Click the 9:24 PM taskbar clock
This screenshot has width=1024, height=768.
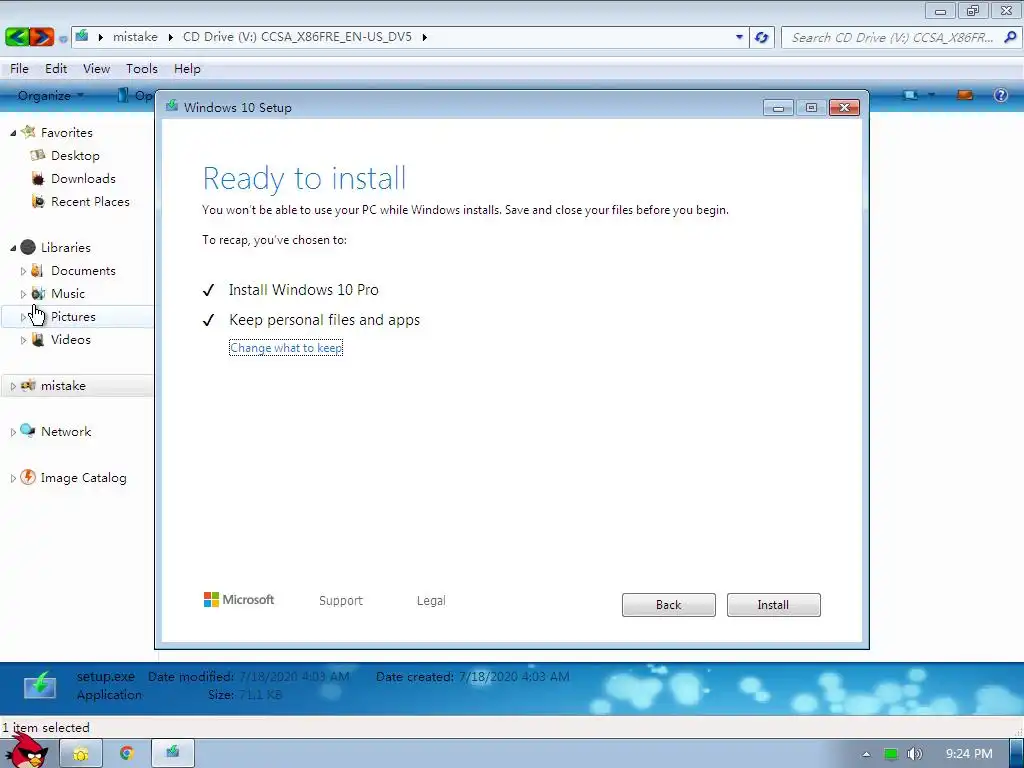pos(969,754)
